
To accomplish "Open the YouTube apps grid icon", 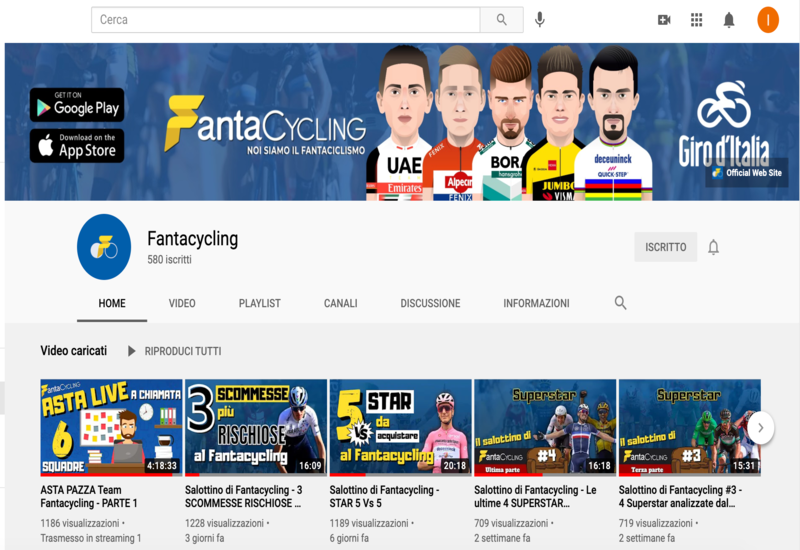I will click(697, 20).
